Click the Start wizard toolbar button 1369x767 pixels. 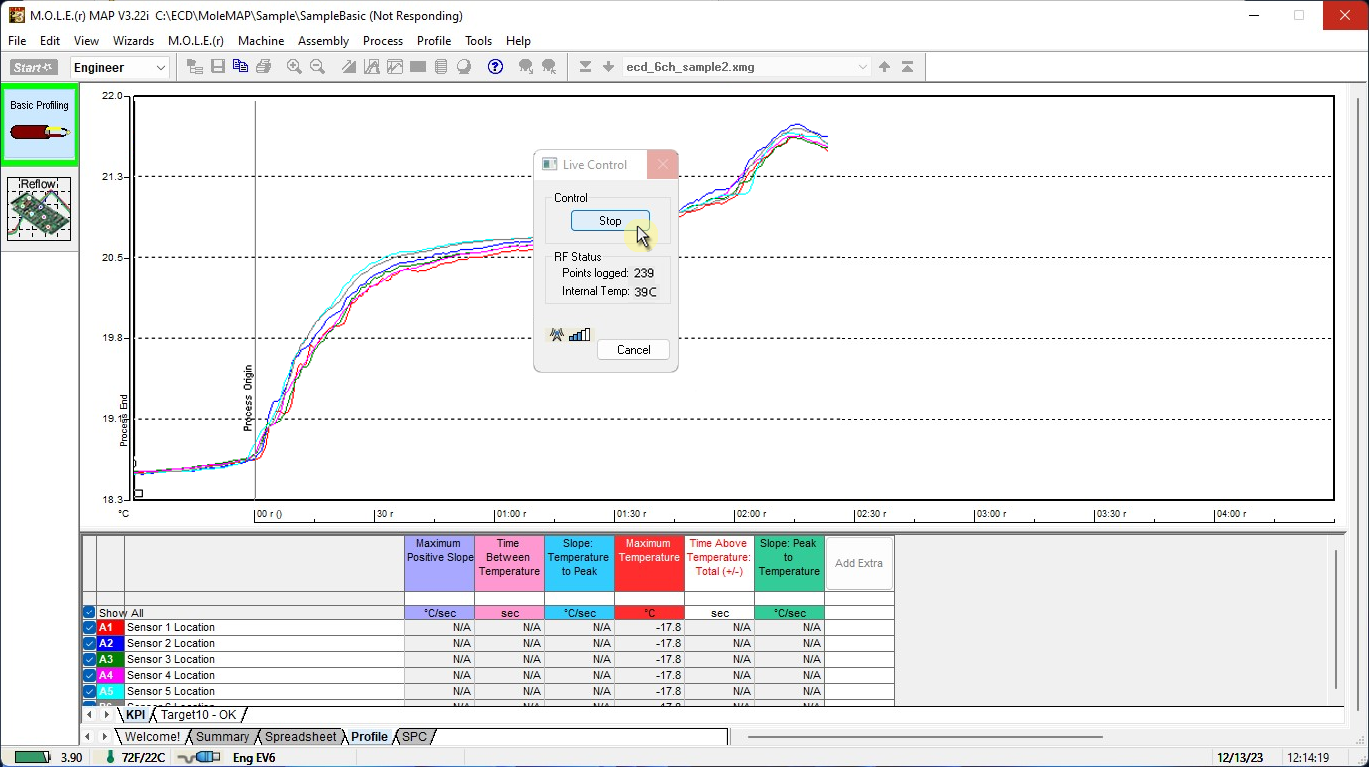34,67
